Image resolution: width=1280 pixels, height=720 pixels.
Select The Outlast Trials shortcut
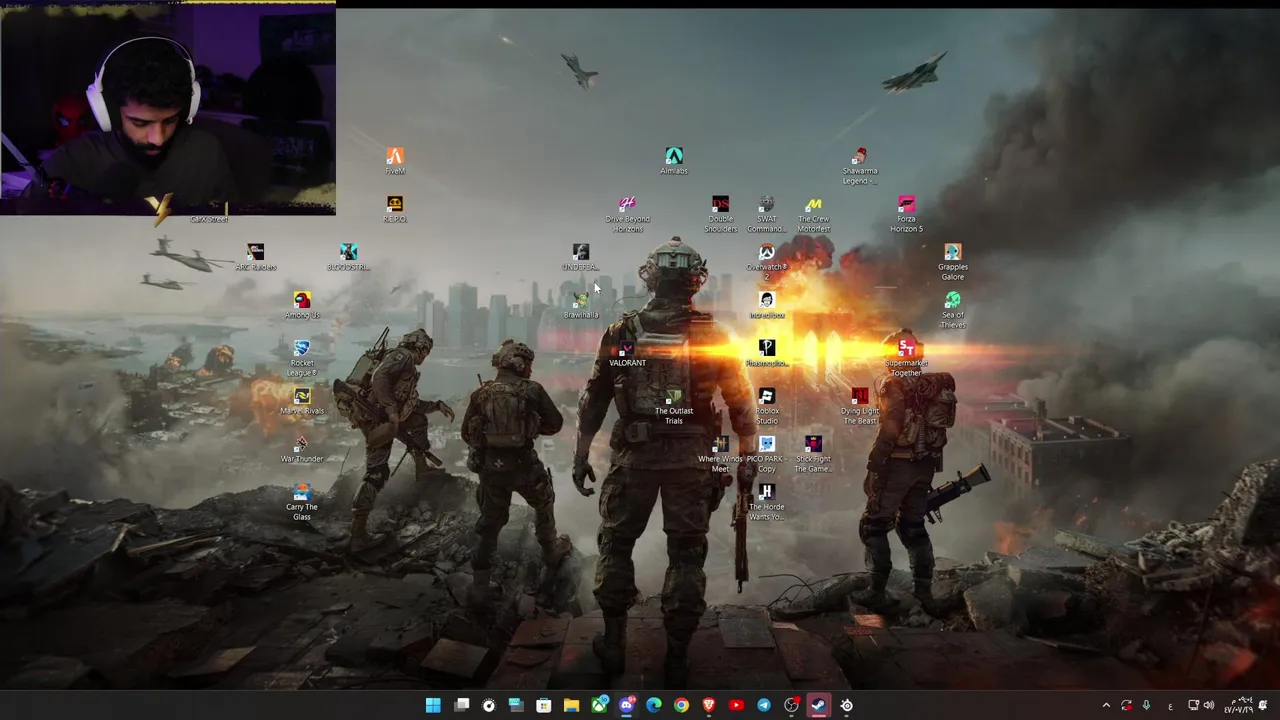pos(674,406)
